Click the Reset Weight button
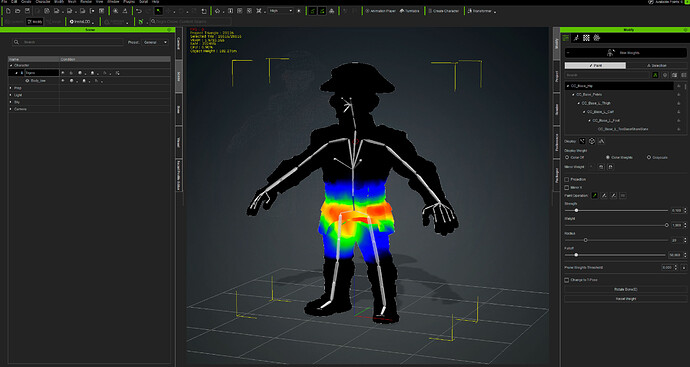 click(625, 299)
